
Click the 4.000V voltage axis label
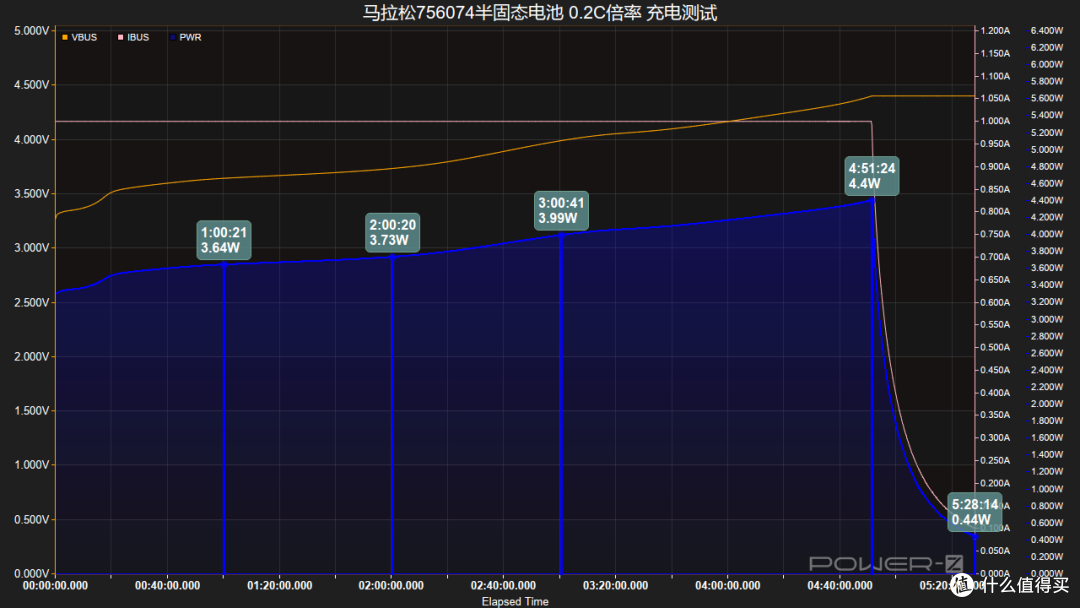32,139
